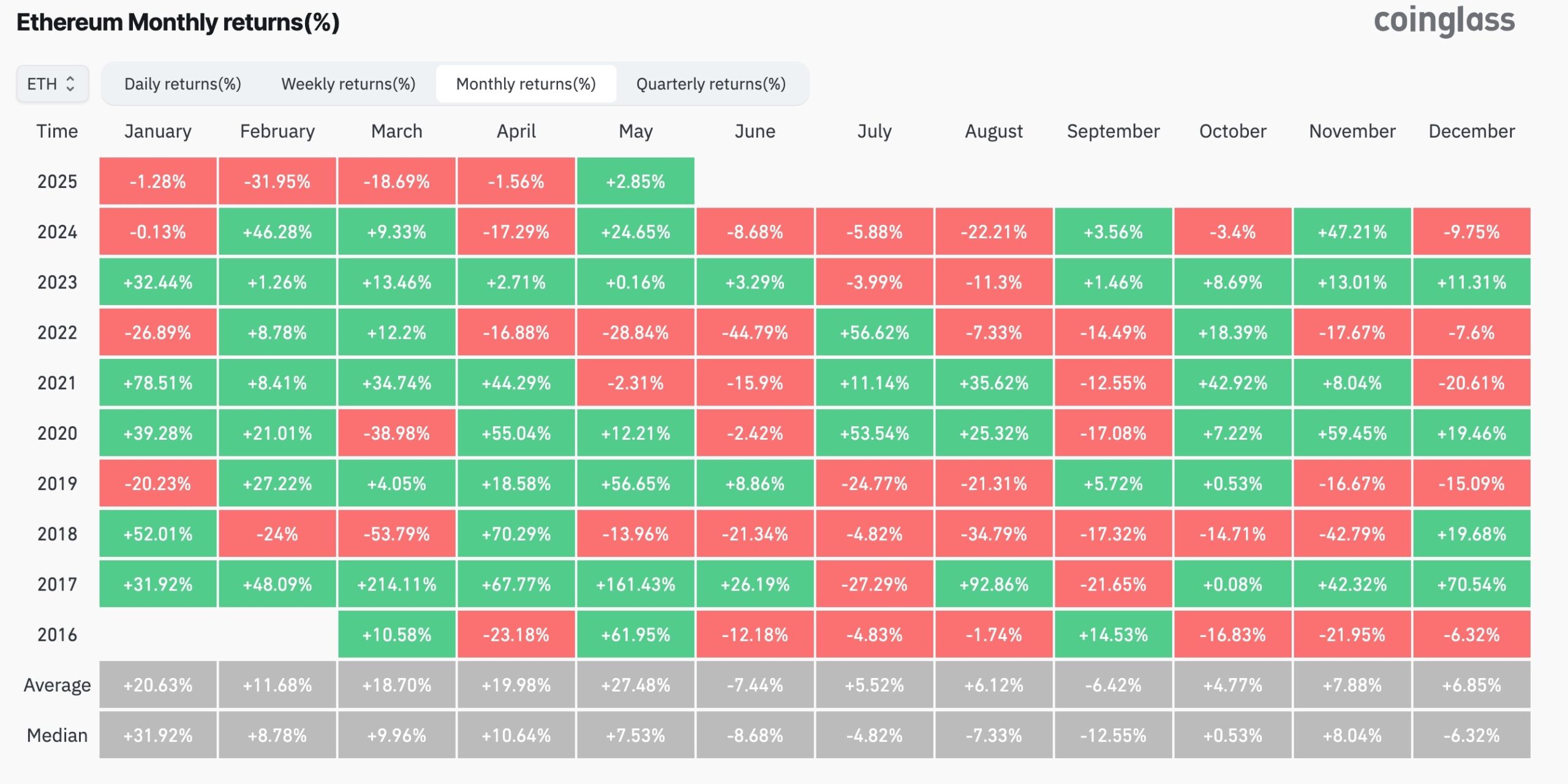Click the Ethereum Monthly returns title

[x=176, y=24]
